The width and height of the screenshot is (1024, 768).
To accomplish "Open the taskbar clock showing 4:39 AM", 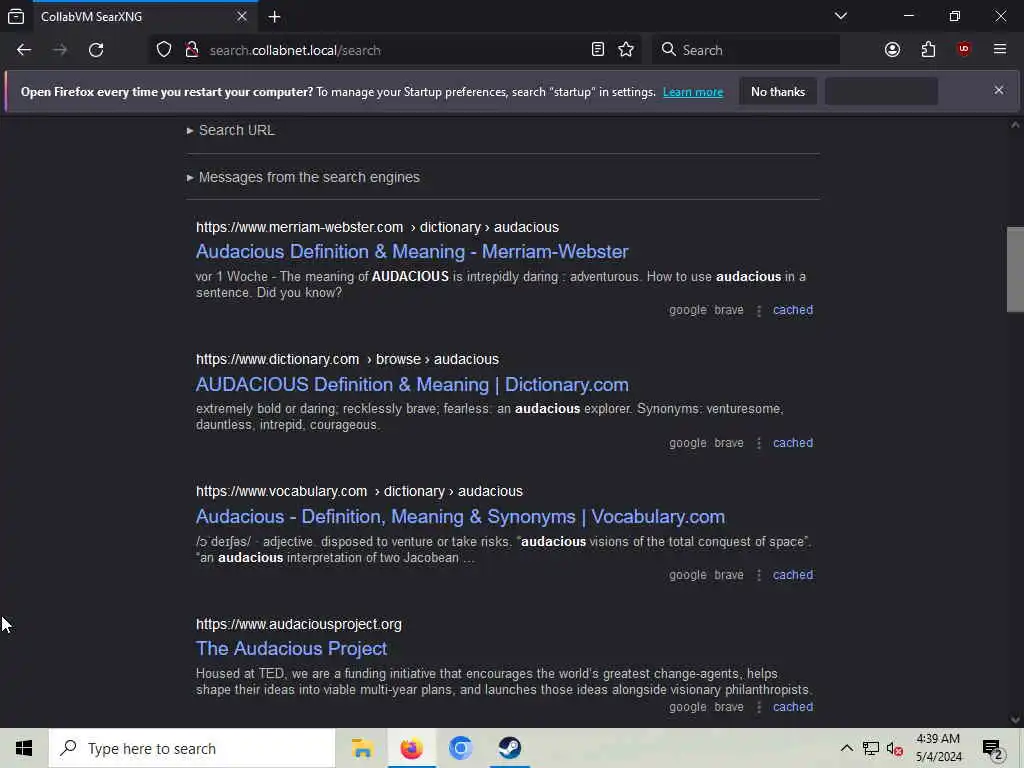I will pyautogui.click(x=938, y=748).
